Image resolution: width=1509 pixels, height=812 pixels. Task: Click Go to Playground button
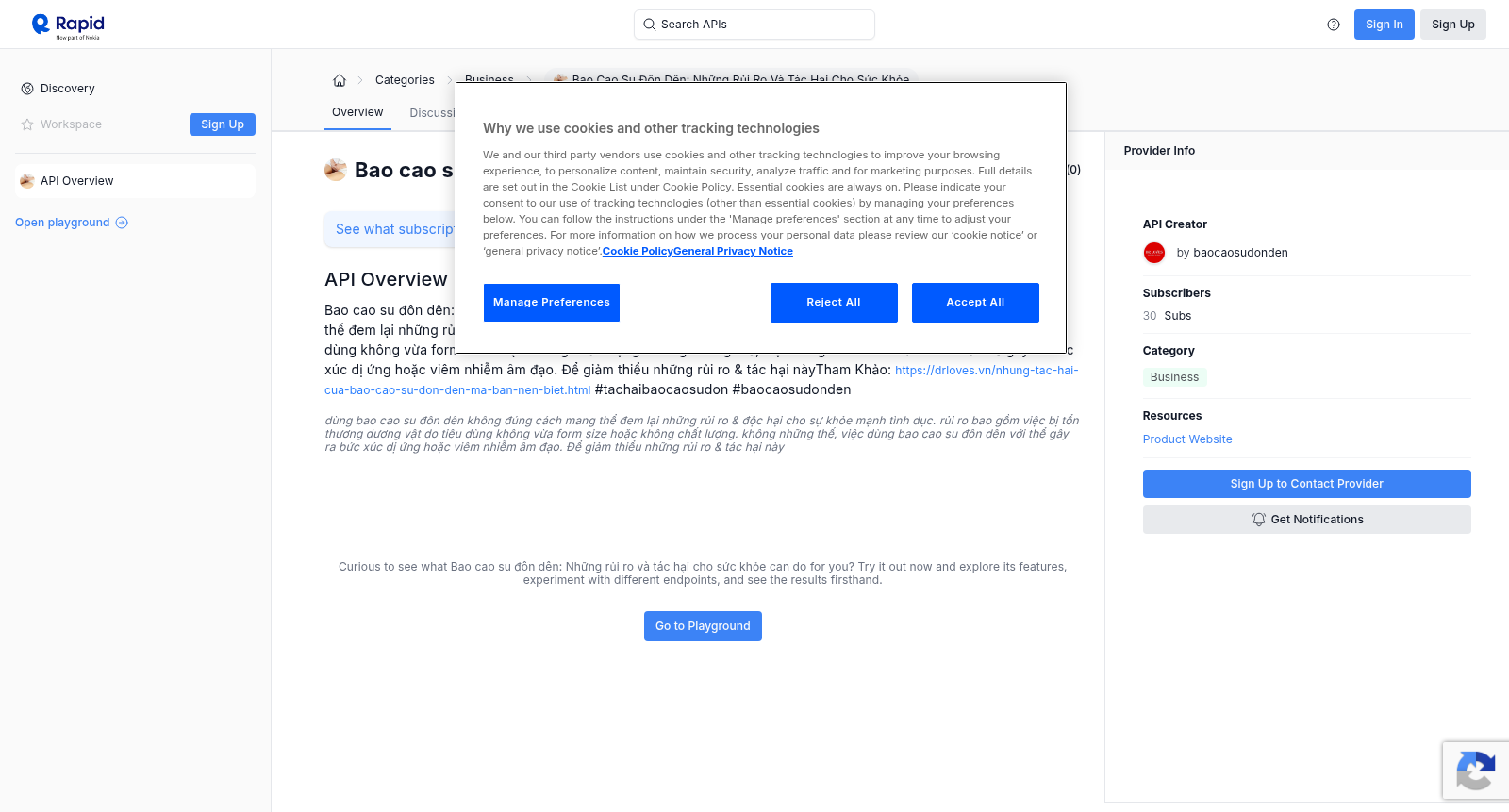click(x=703, y=626)
